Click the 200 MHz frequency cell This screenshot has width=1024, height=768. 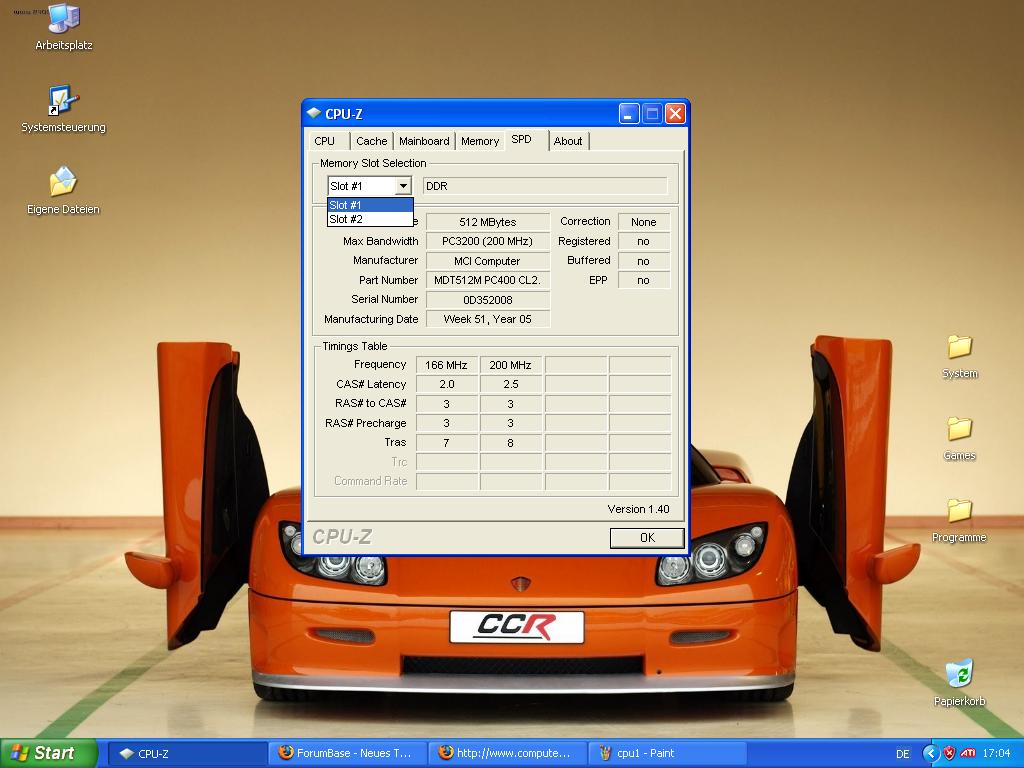pyautogui.click(x=511, y=365)
